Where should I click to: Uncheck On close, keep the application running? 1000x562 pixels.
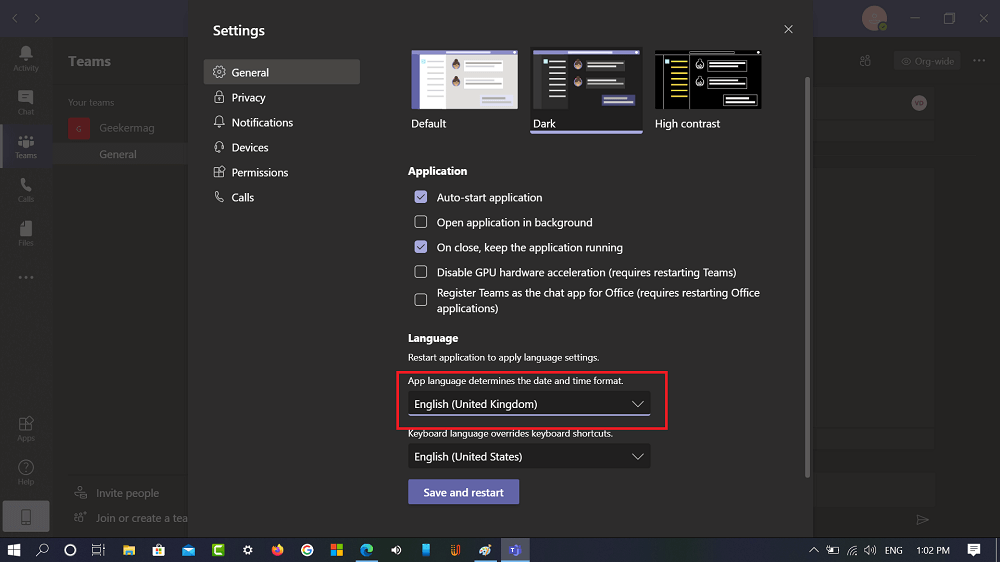[x=421, y=247]
